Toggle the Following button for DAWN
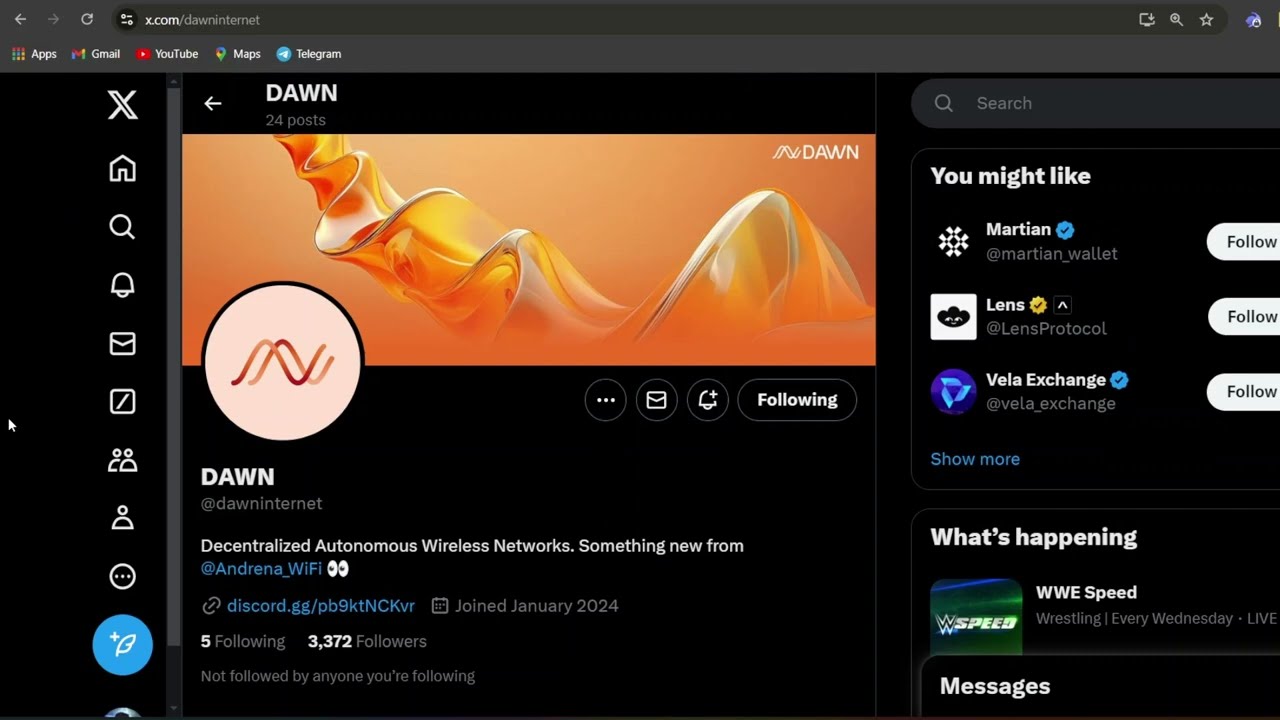The width and height of the screenshot is (1280, 720). point(796,400)
